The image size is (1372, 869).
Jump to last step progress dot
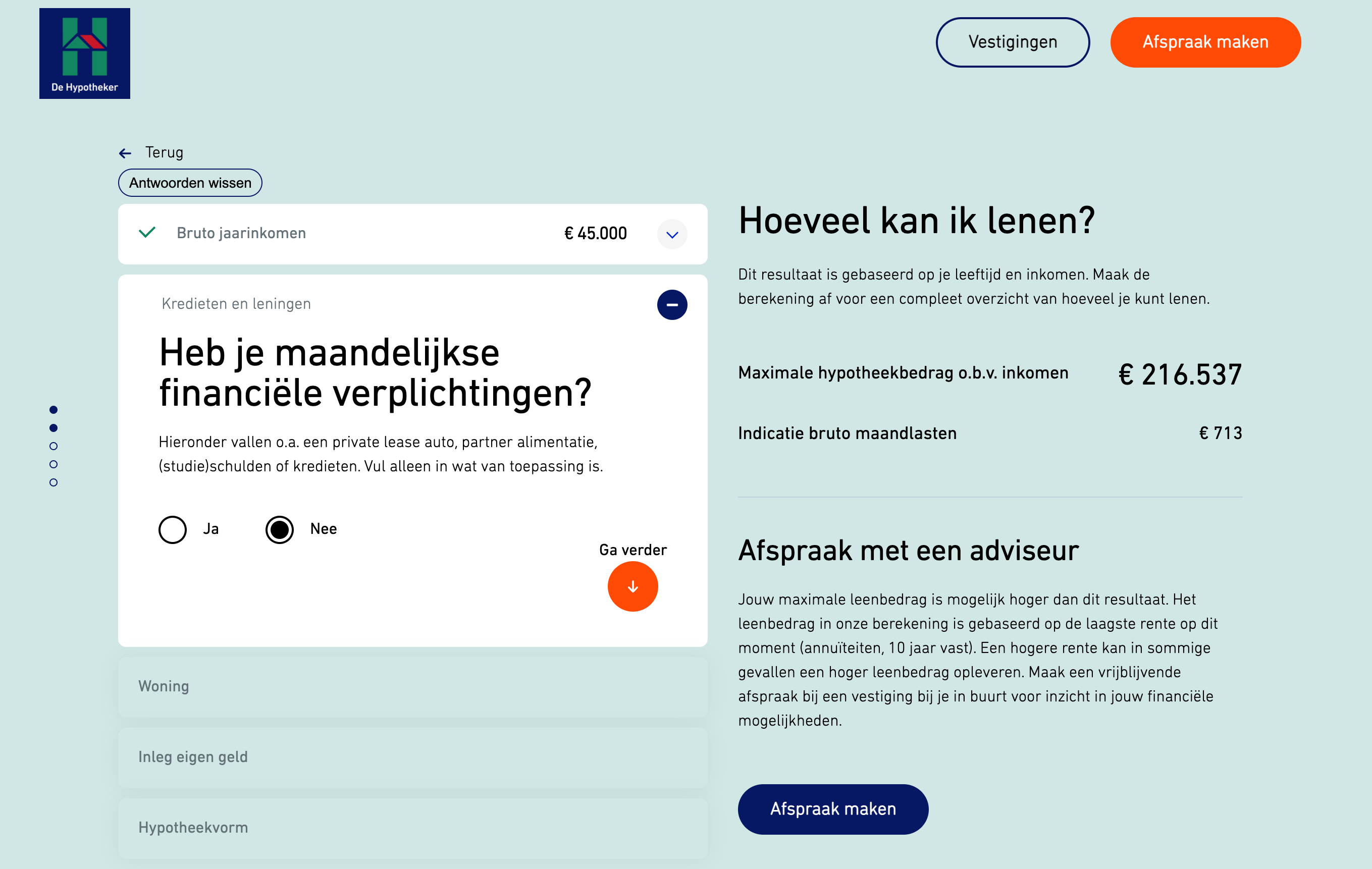point(54,482)
